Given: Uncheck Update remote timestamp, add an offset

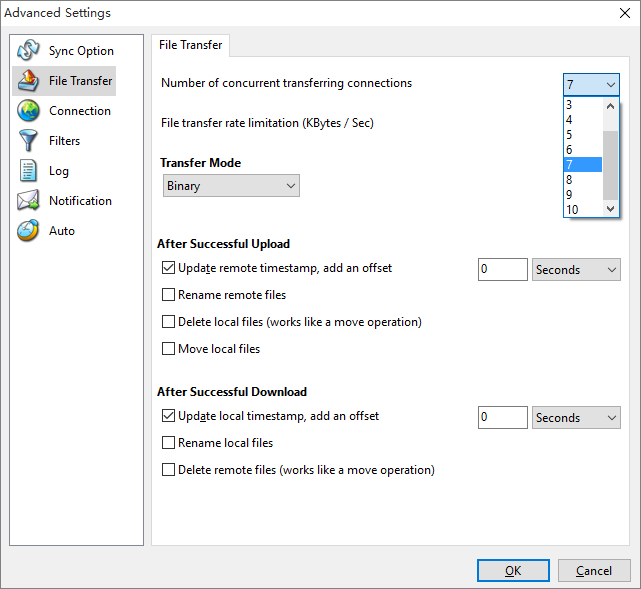Looking at the screenshot, I should pyautogui.click(x=168, y=268).
